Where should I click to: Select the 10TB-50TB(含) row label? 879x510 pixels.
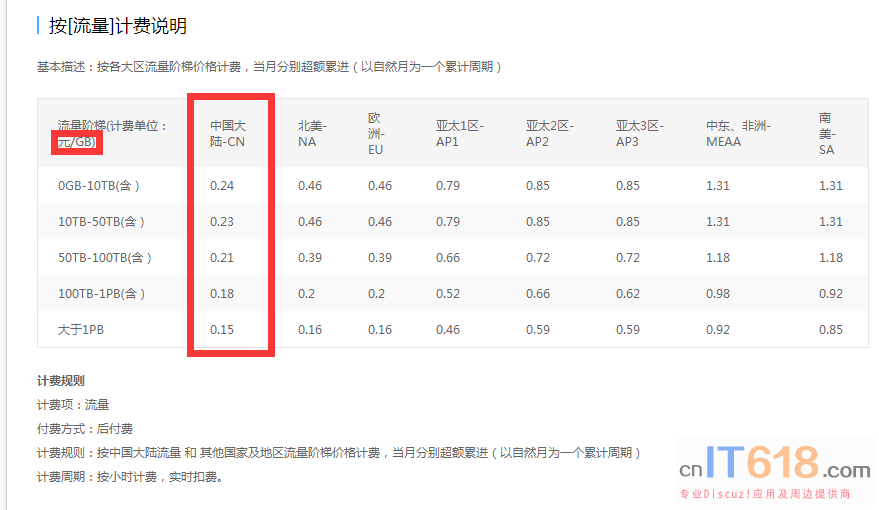point(102,222)
